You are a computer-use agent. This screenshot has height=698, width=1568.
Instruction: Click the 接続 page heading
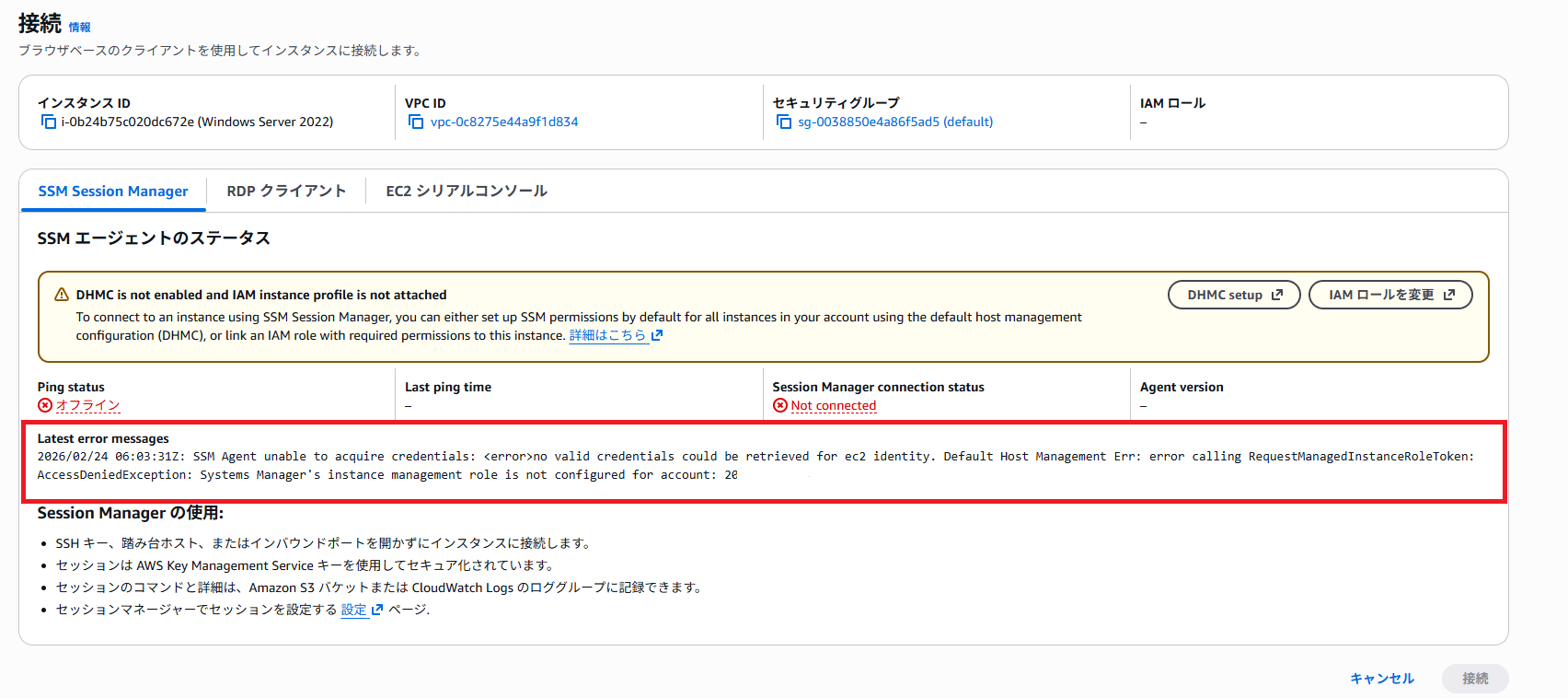coord(40,23)
